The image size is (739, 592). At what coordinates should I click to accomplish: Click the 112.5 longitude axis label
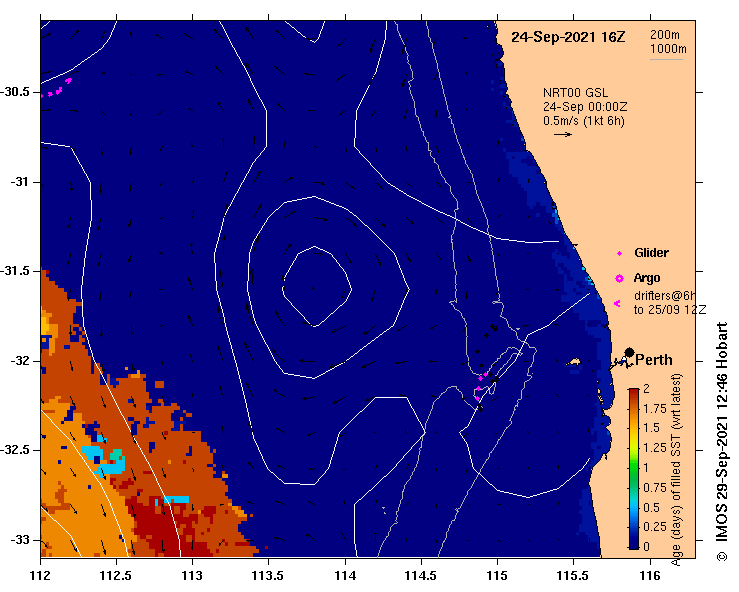[x=116, y=576]
